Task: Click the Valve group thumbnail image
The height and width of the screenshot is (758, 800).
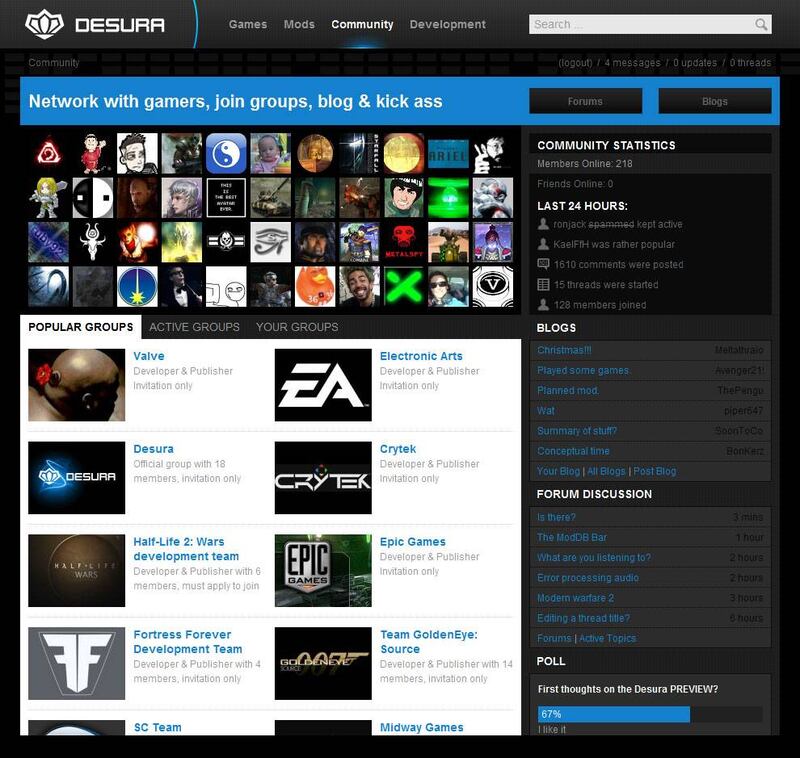Action: point(77,385)
